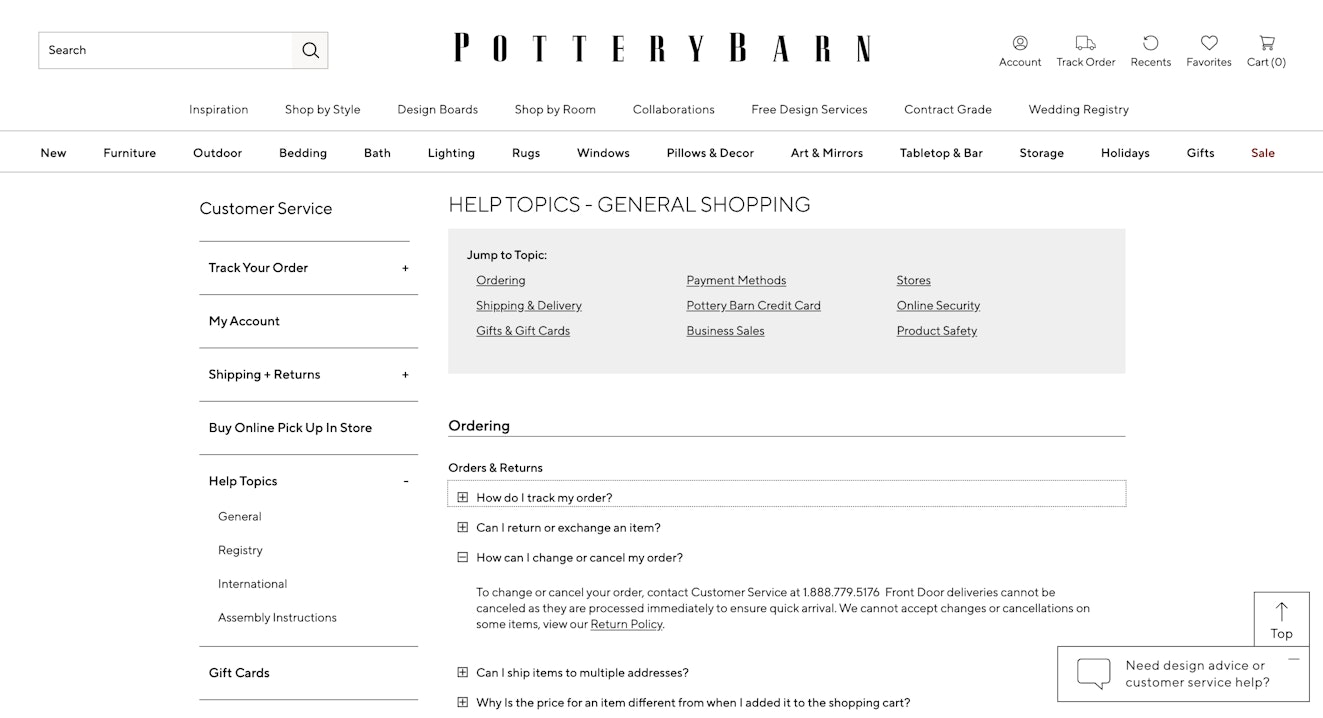Click into the Search input field

pyautogui.click(x=166, y=50)
